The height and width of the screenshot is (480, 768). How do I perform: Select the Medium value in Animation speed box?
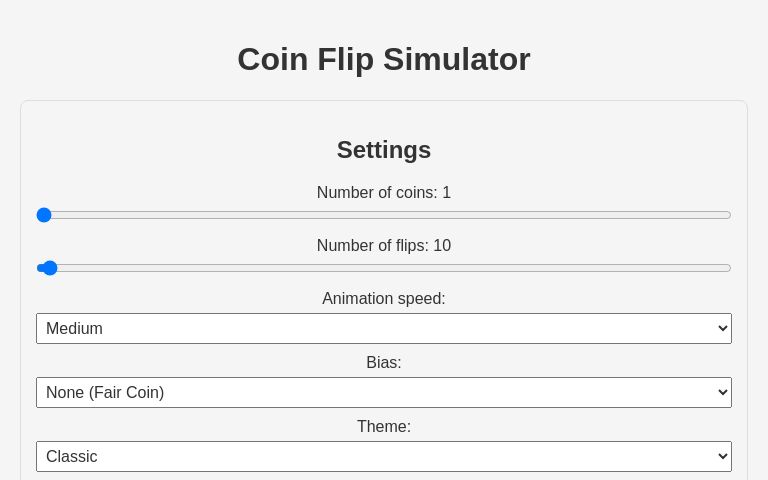(x=75, y=329)
